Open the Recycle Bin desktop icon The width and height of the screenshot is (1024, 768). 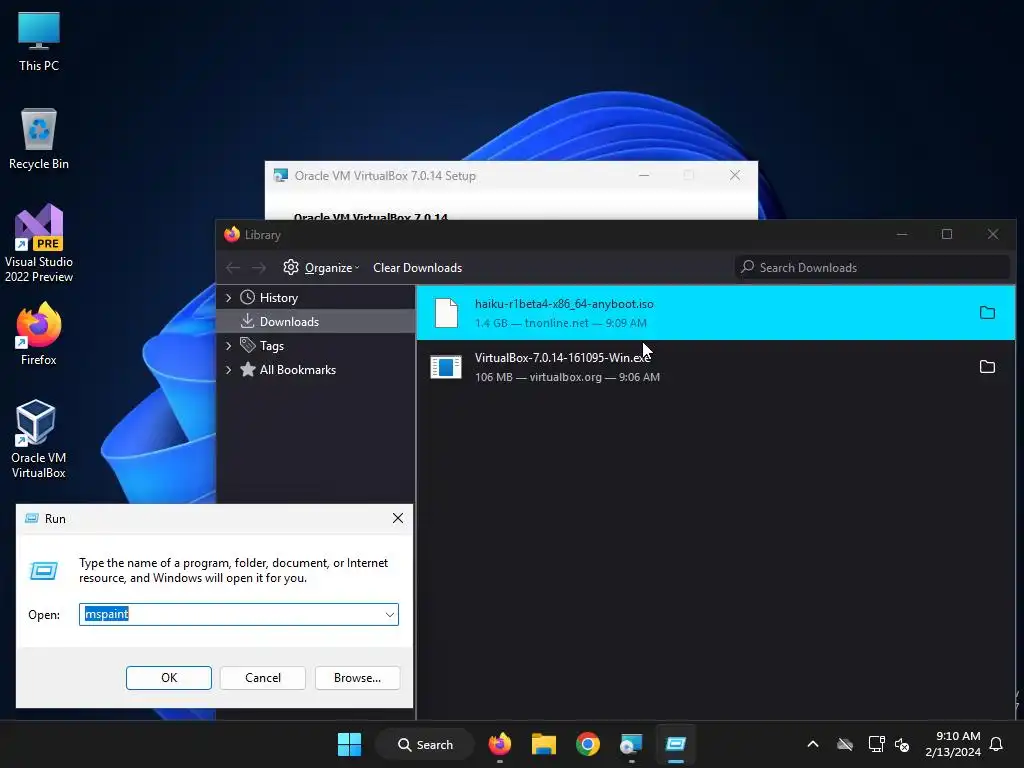(39, 138)
